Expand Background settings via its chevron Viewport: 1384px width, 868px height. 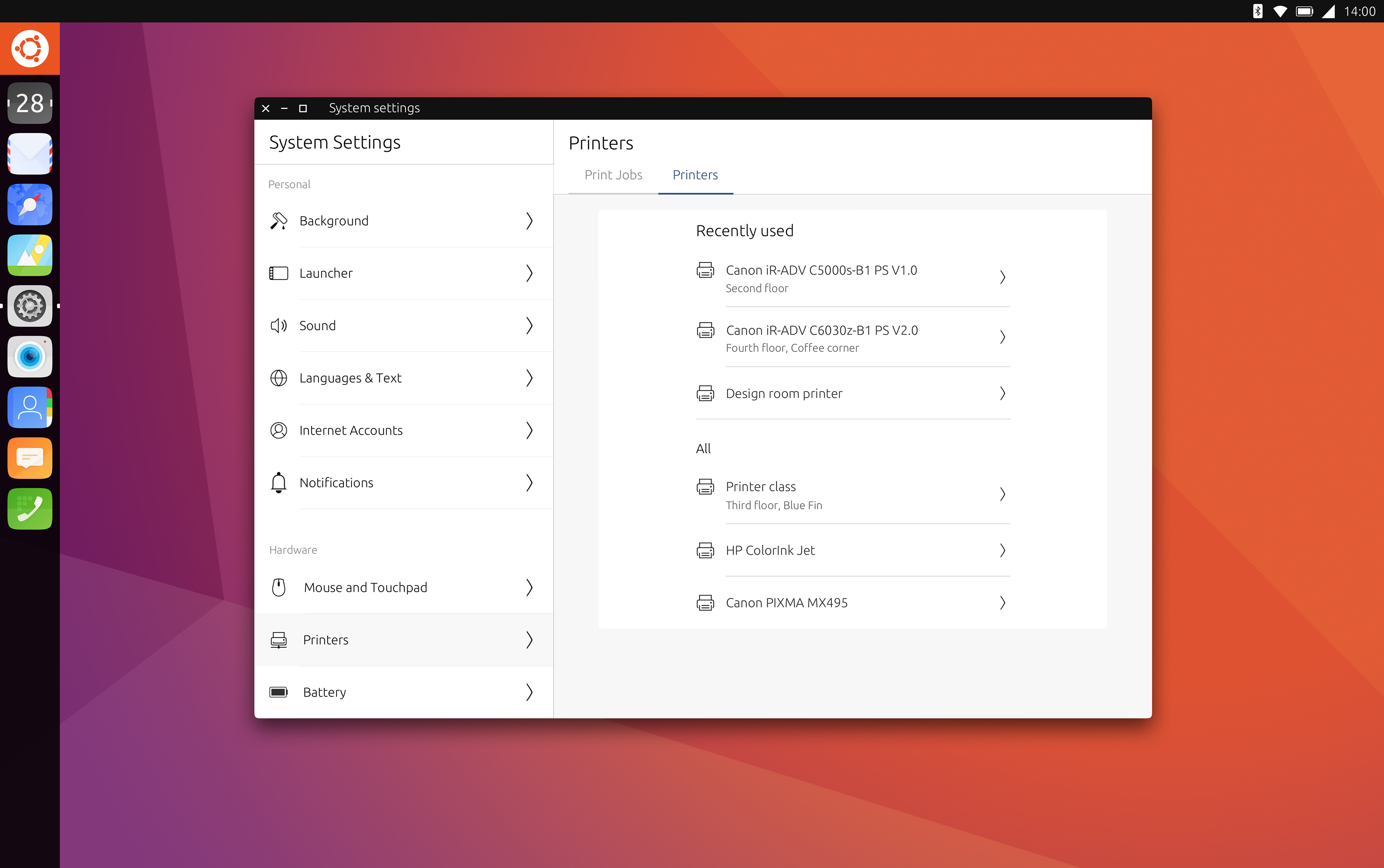click(x=529, y=221)
